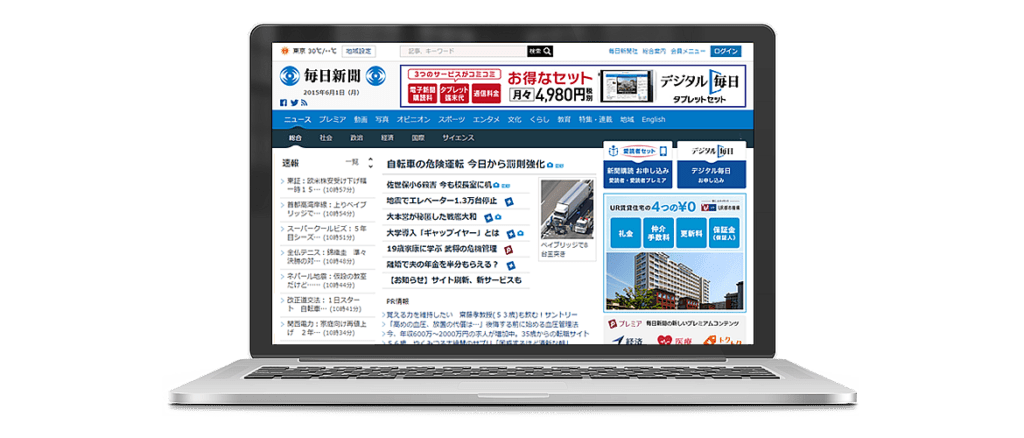
Task: Select the 総合 sub-navigation tab
Action: pyautogui.click(x=295, y=138)
